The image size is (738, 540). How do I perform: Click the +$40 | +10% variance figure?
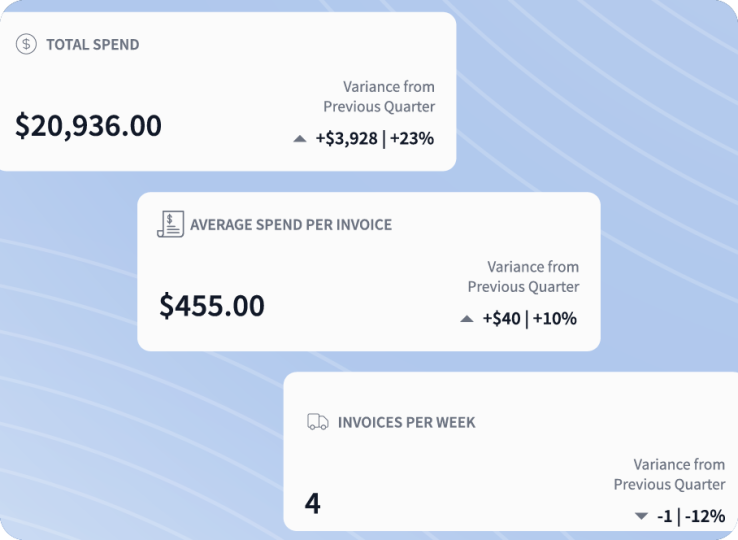[x=529, y=319]
